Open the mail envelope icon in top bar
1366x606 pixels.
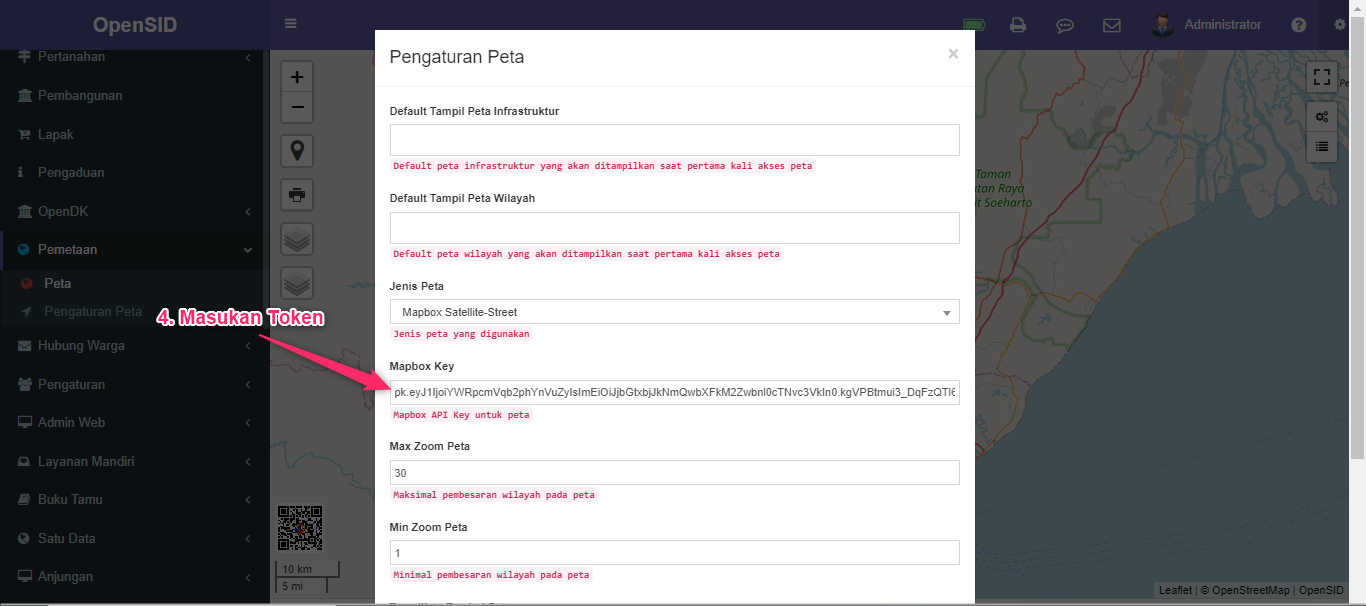click(1111, 25)
